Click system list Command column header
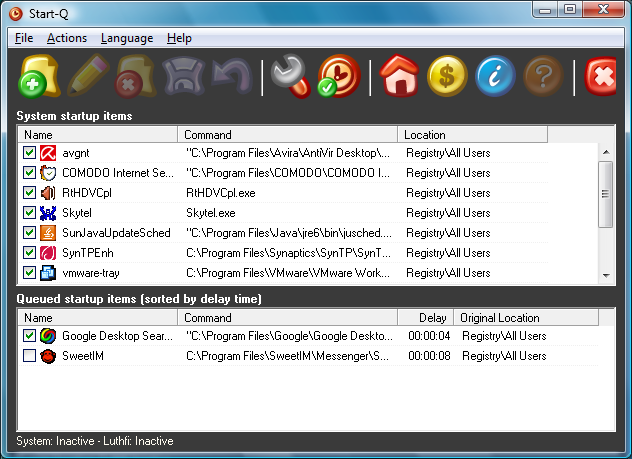This screenshot has height=459, width=632. tap(287, 135)
